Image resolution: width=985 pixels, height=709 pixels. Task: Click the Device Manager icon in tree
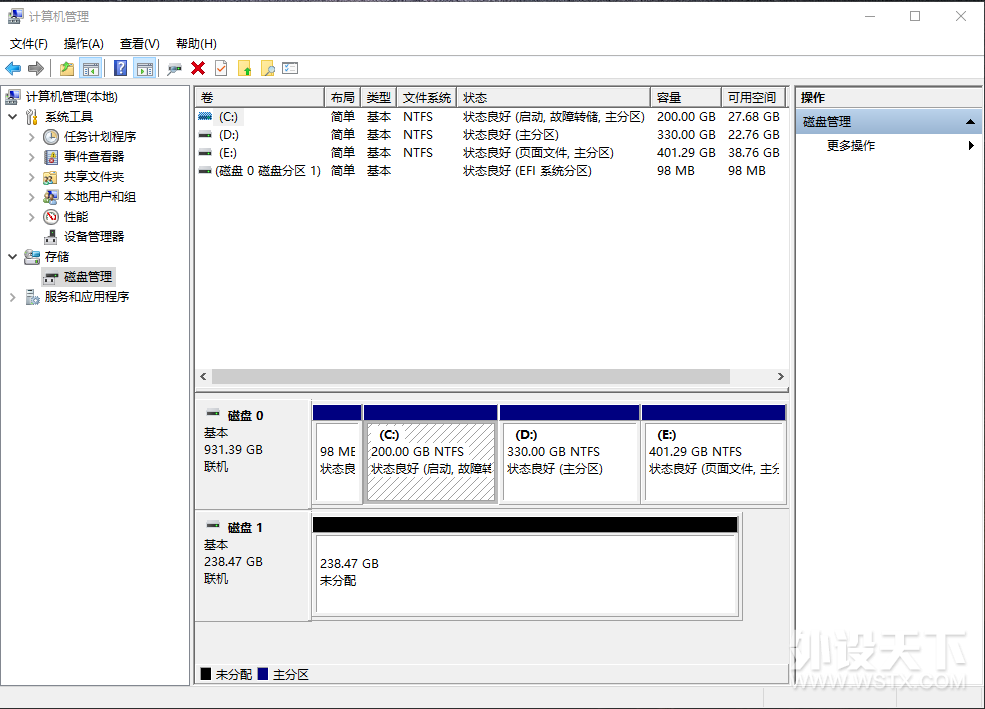pyautogui.click(x=51, y=237)
